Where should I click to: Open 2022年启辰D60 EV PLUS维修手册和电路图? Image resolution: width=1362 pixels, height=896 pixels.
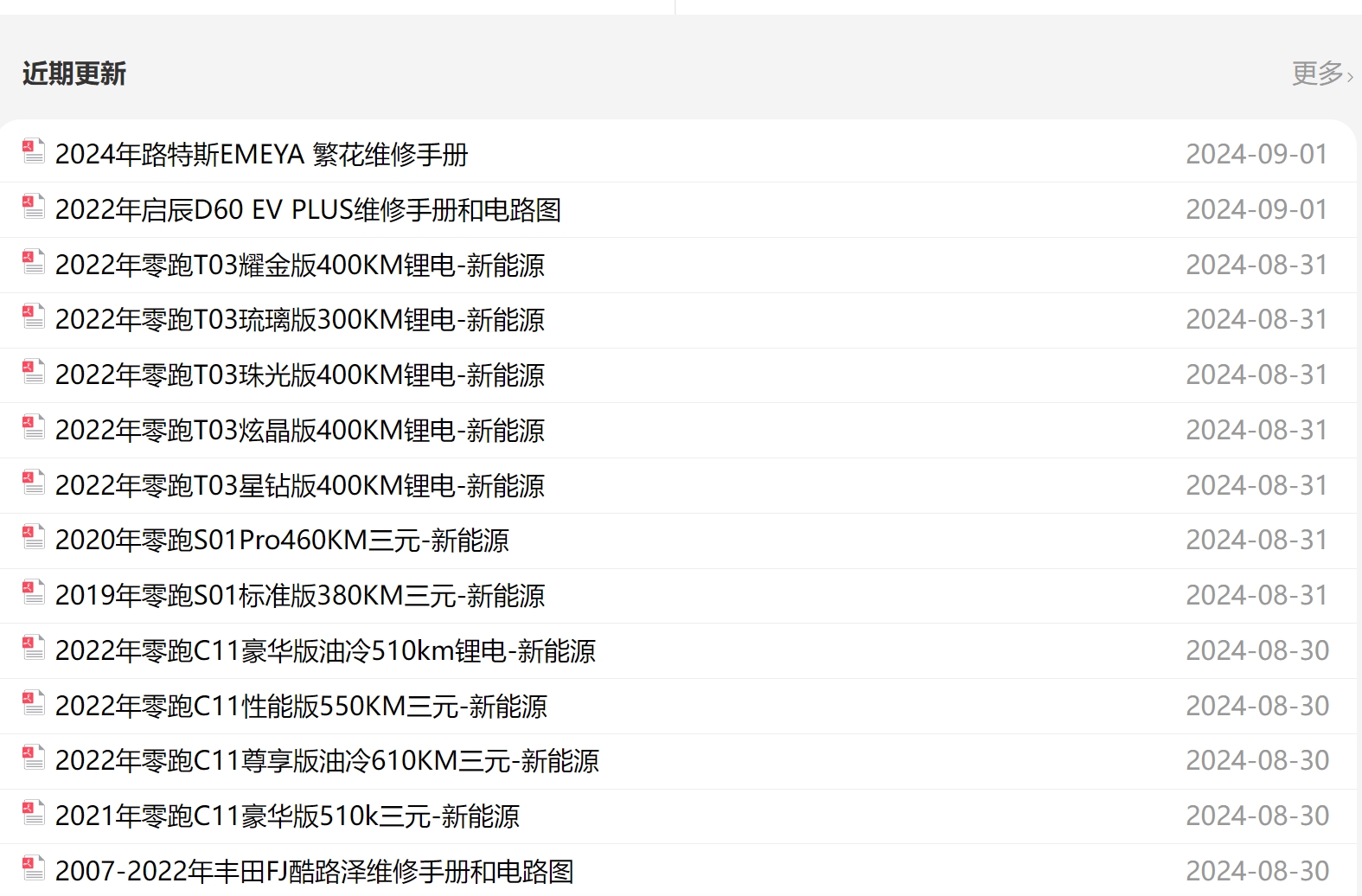(307, 210)
